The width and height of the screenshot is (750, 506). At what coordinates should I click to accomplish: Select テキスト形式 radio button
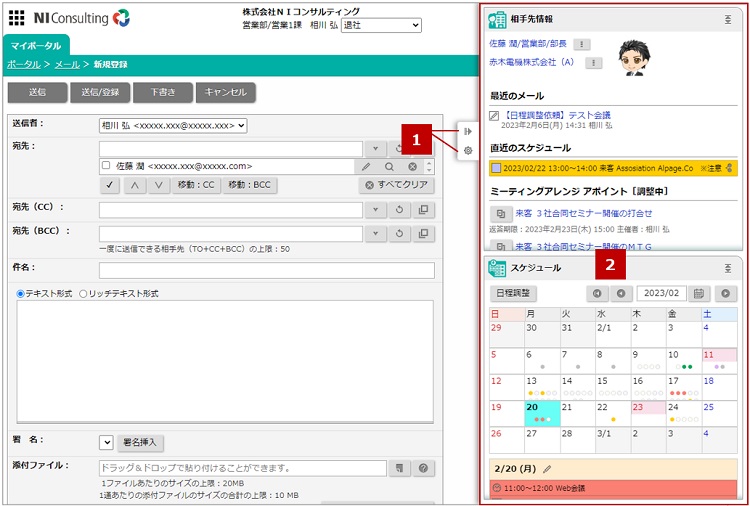tap(21, 294)
